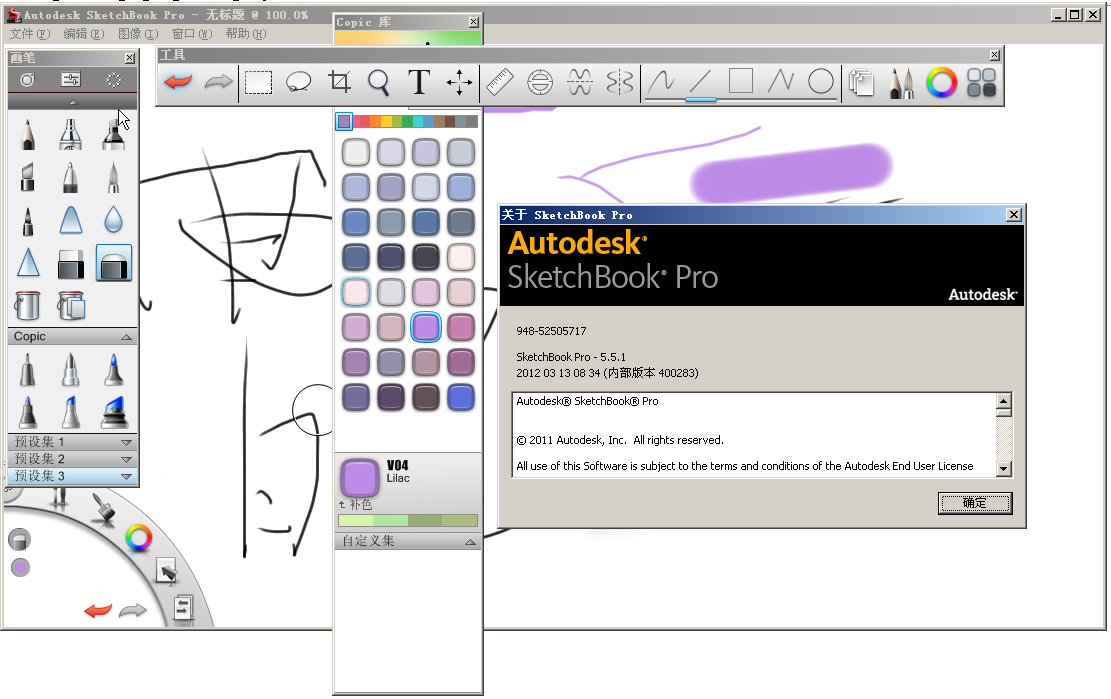Toggle the Ruler tool
1111x699 pixels.
[x=500, y=82]
